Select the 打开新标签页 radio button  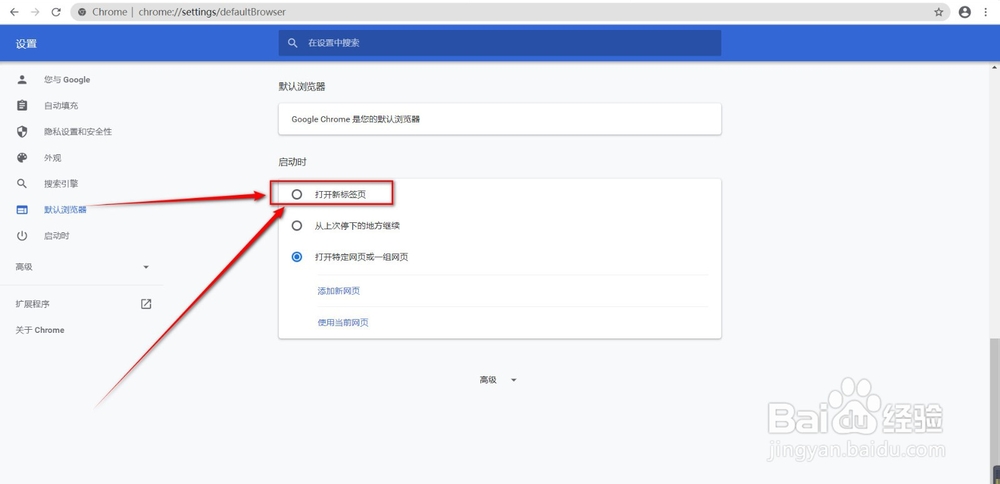297,194
